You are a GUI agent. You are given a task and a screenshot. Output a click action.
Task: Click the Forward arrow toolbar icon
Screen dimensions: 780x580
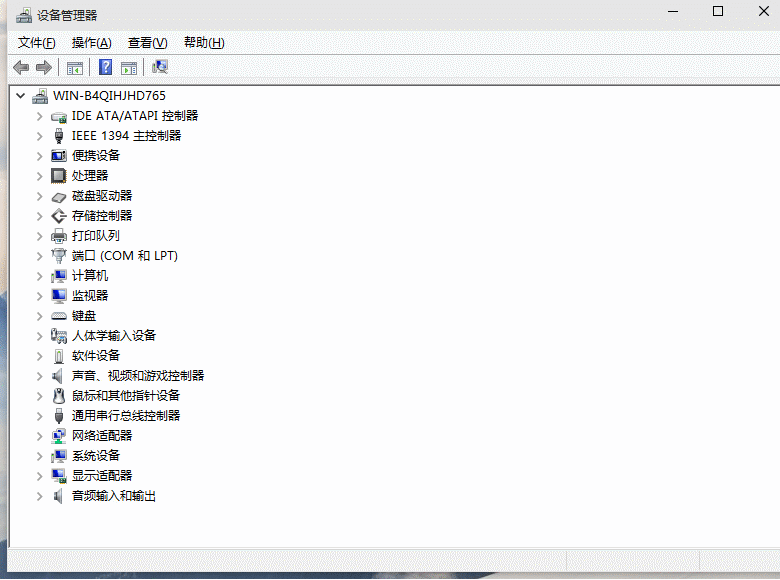[44, 67]
